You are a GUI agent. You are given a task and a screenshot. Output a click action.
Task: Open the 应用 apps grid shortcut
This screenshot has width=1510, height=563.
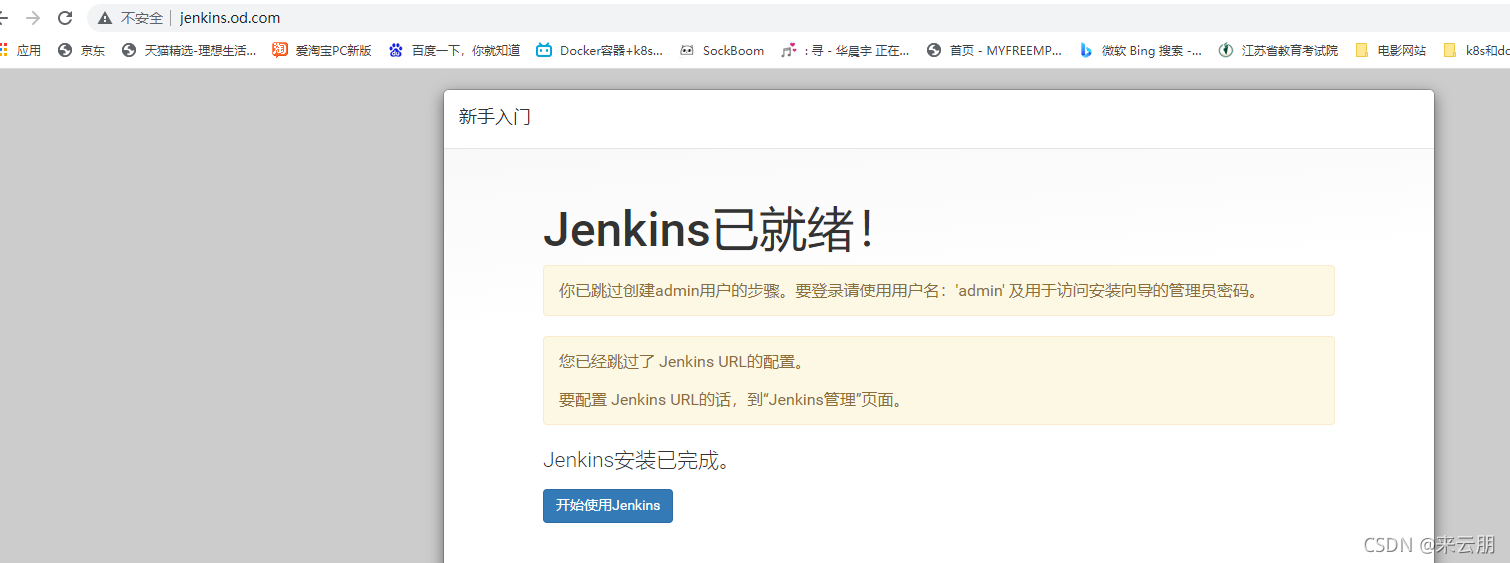tap(19, 50)
